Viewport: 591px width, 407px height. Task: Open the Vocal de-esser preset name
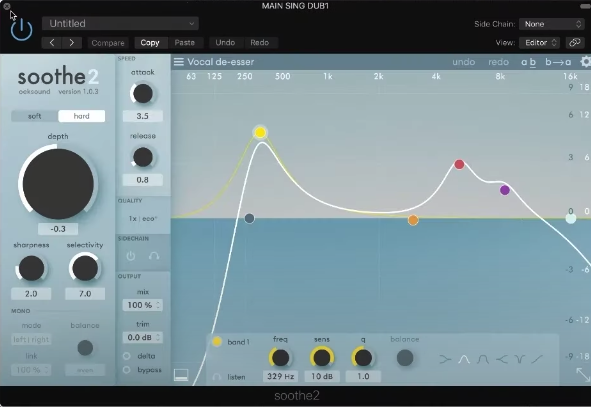(221, 62)
